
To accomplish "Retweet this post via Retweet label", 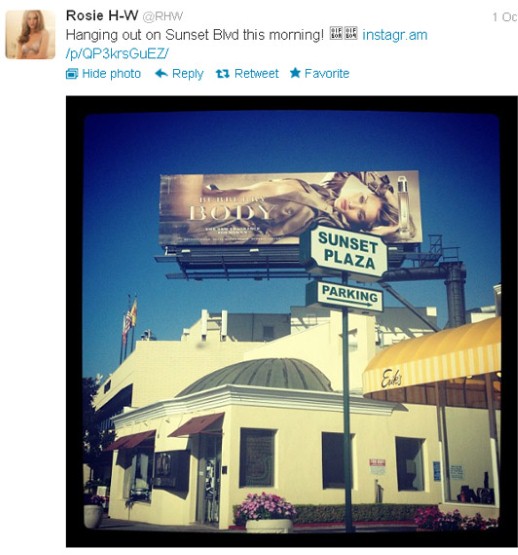I will (x=256, y=74).
